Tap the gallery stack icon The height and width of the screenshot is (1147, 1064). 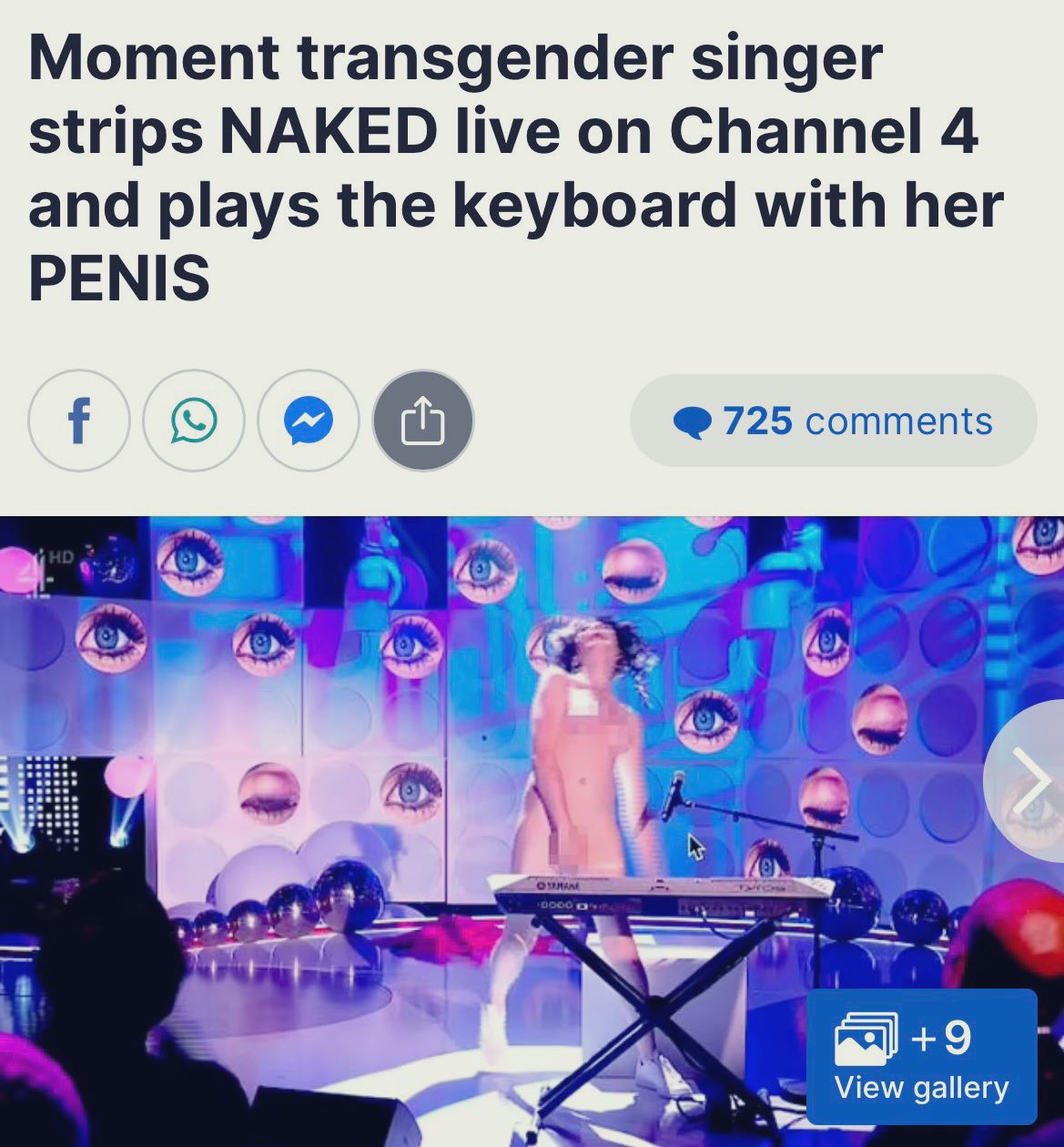click(866, 1039)
